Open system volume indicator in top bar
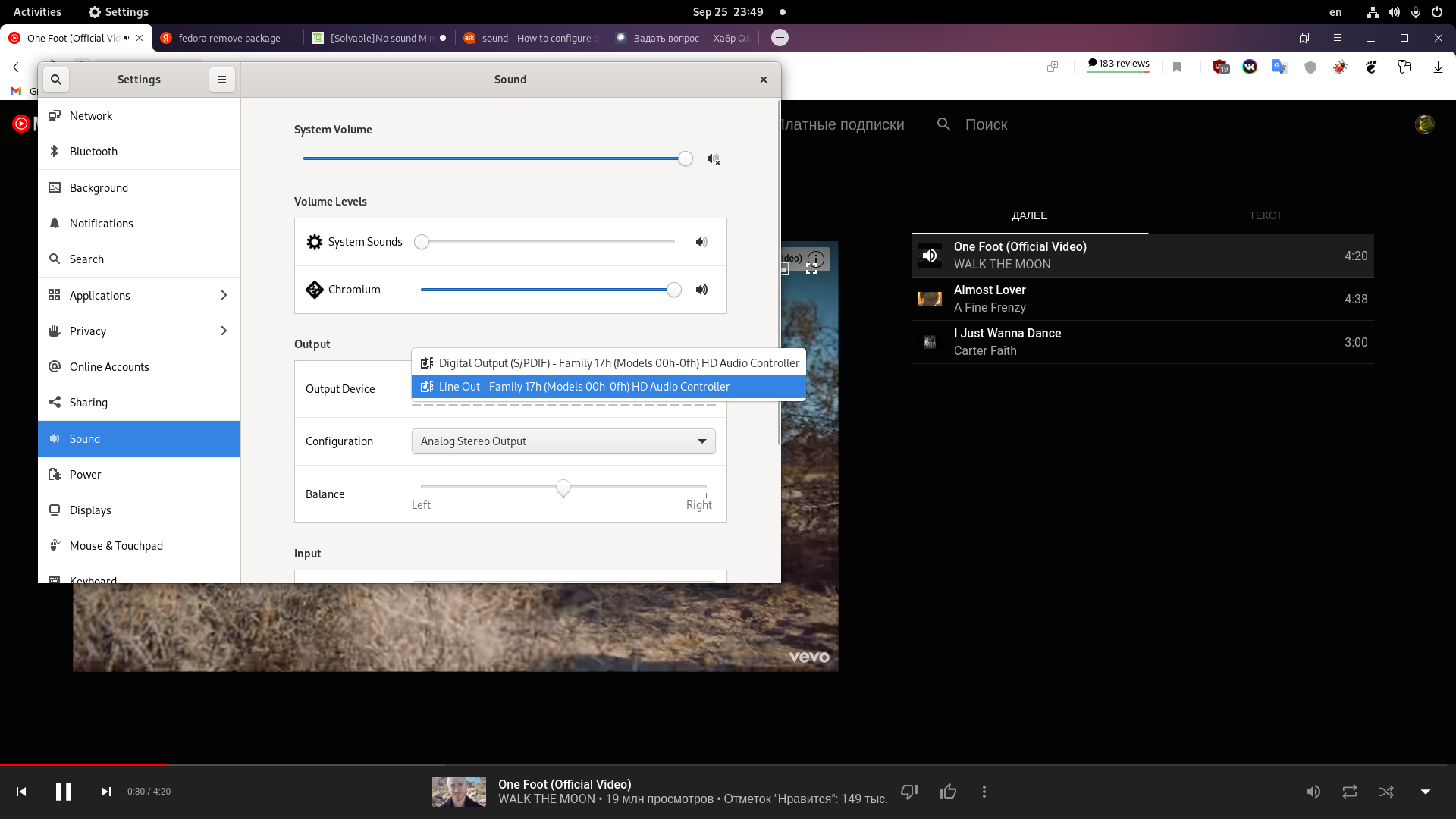The height and width of the screenshot is (819, 1456). click(1394, 12)
